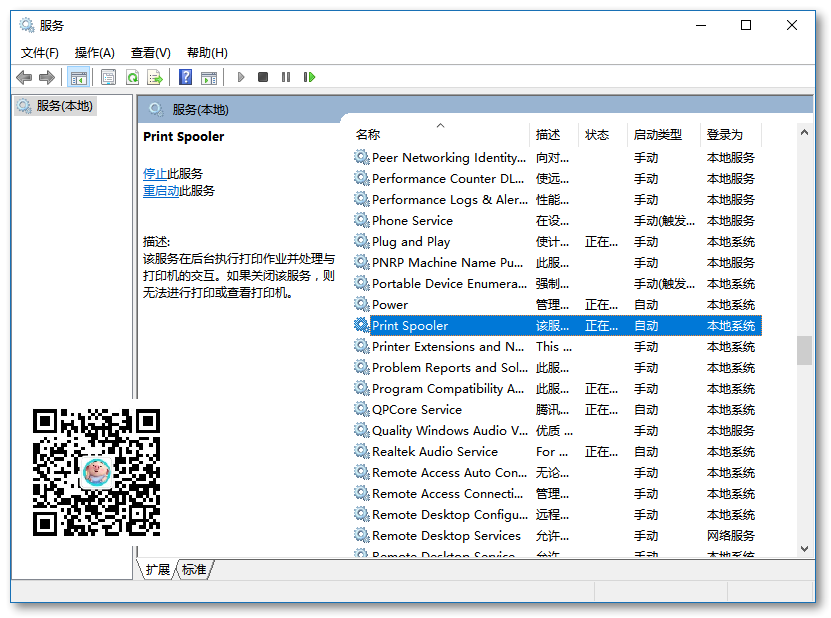831x618 pixels.
Task: Click the blue Help question-mark icon
Action: [185, 77]
